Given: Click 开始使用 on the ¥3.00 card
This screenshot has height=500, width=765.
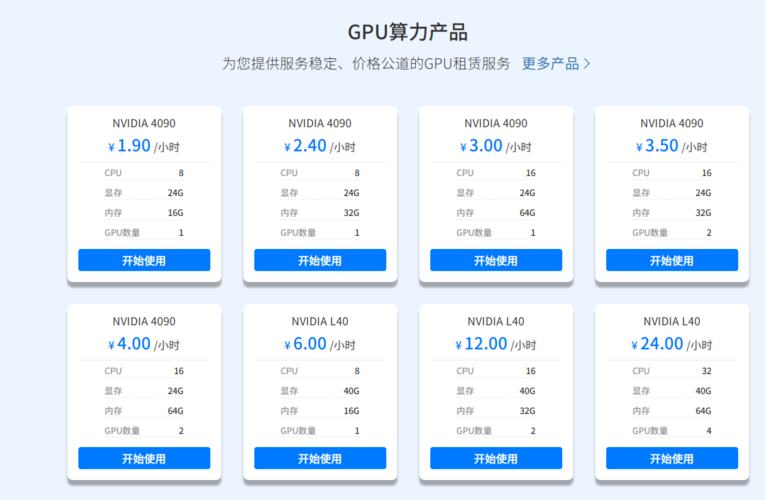Looking at the screenshot, I should [496, 260].
